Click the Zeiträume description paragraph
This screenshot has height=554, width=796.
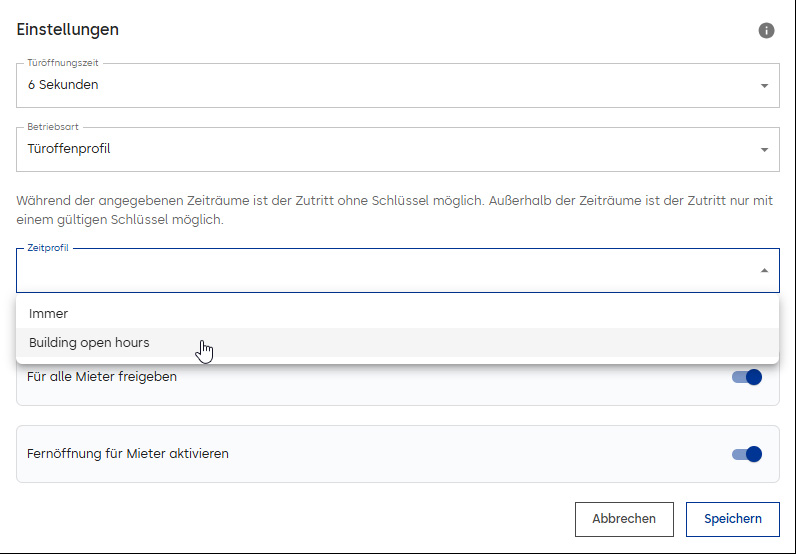click(394, 210)
